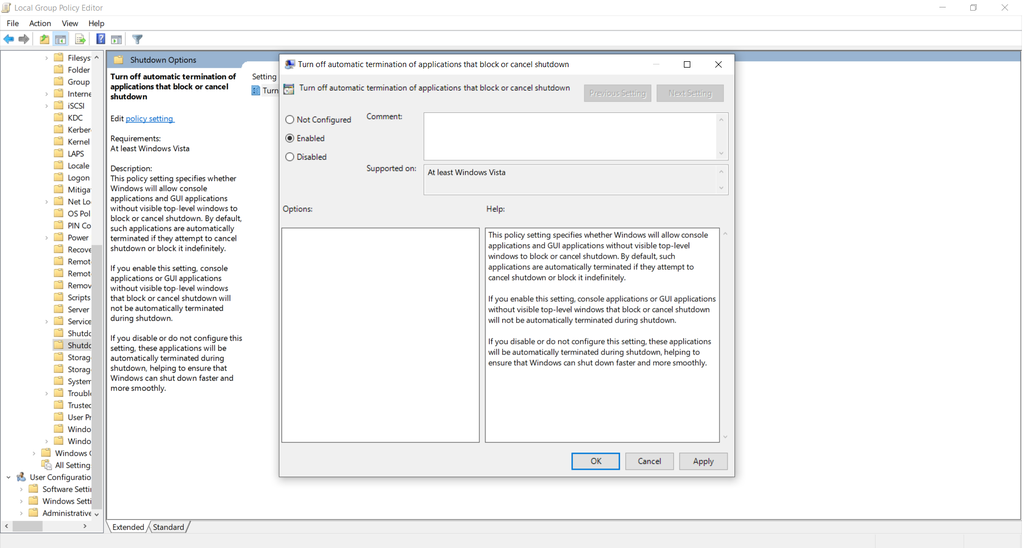This screenshot has height=548, width=1024.
Task: Click the blue Back arrow in toolbar
Action: [8, 39]
